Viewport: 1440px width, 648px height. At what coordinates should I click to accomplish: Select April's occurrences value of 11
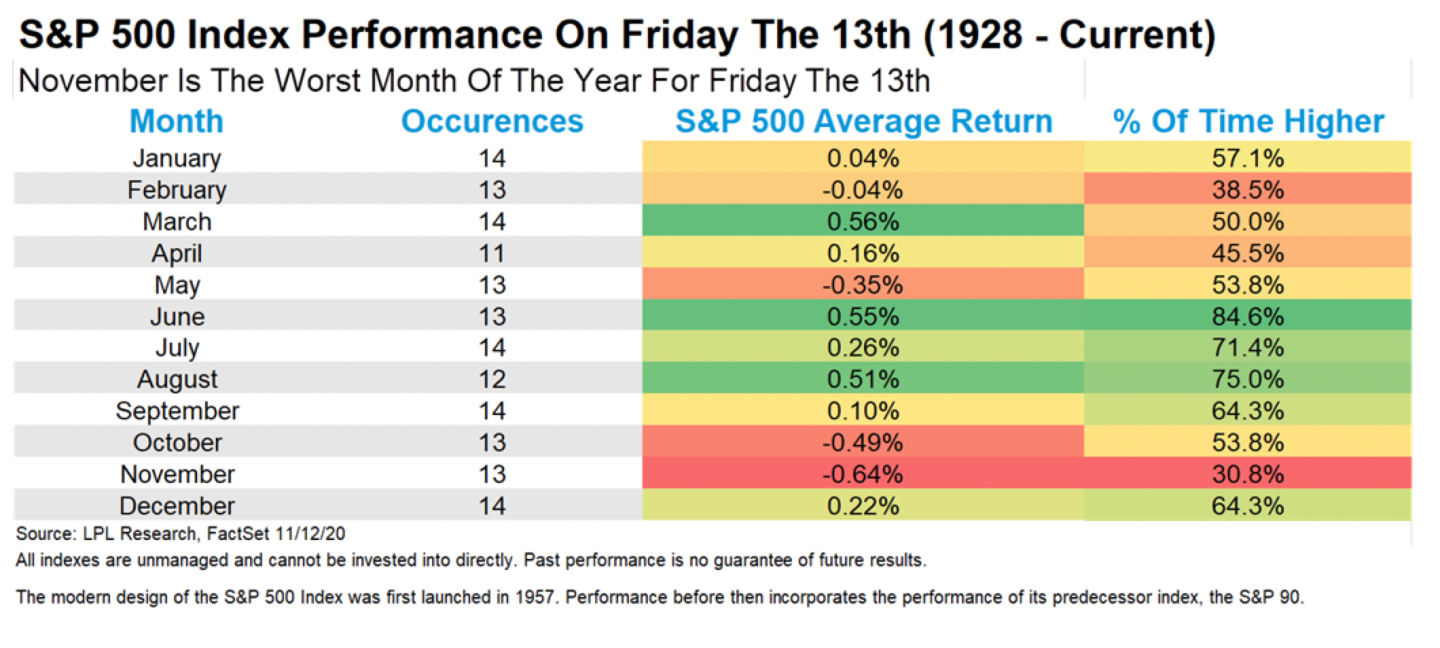492,253
